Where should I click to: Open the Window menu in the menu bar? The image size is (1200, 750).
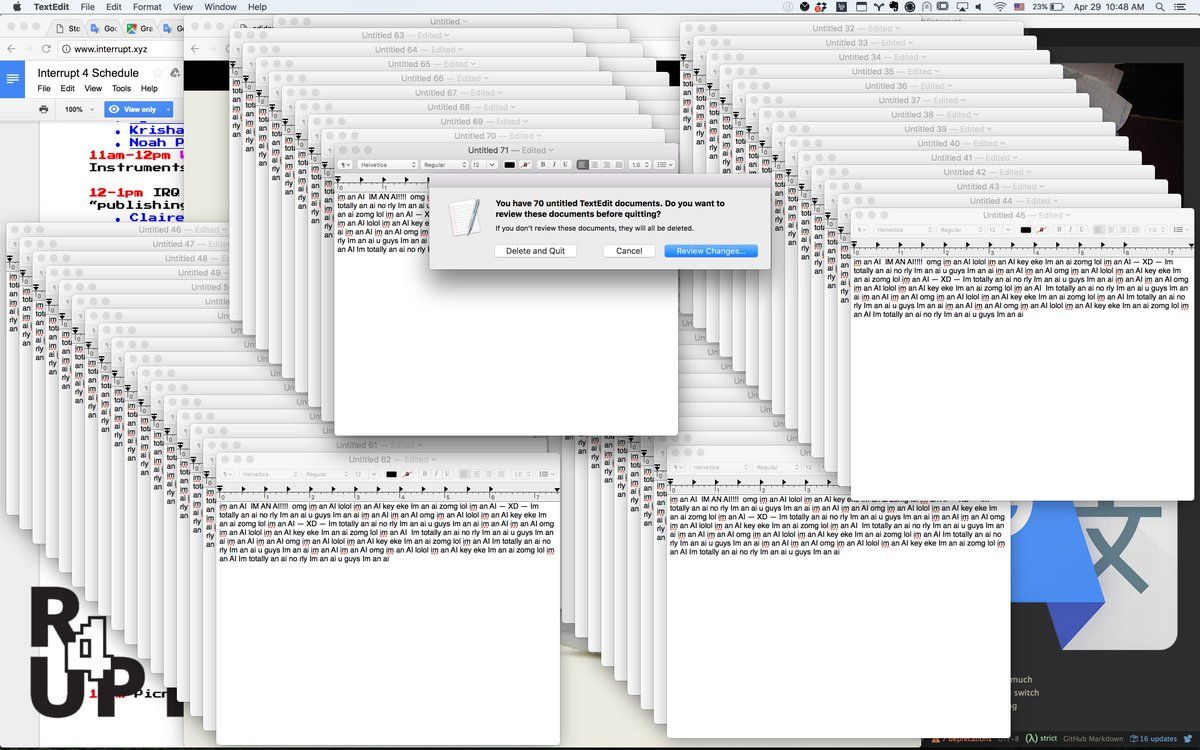coord(220,7)
